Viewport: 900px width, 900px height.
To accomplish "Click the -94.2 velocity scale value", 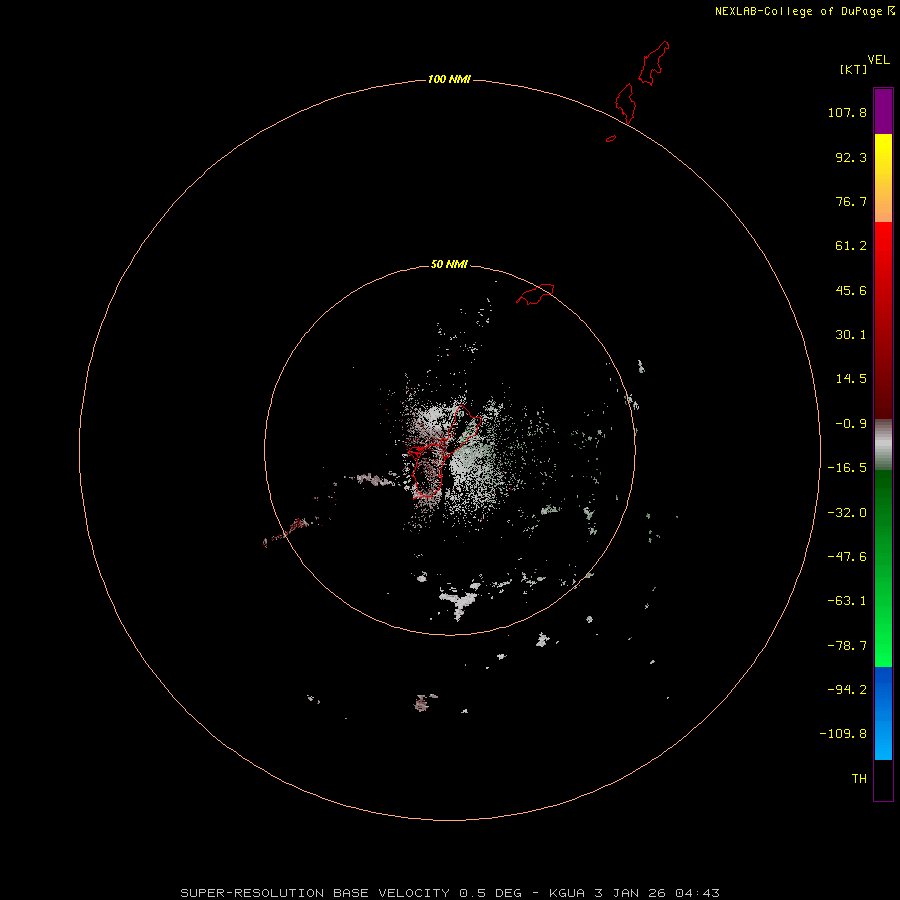I will (x=847, y=689).
